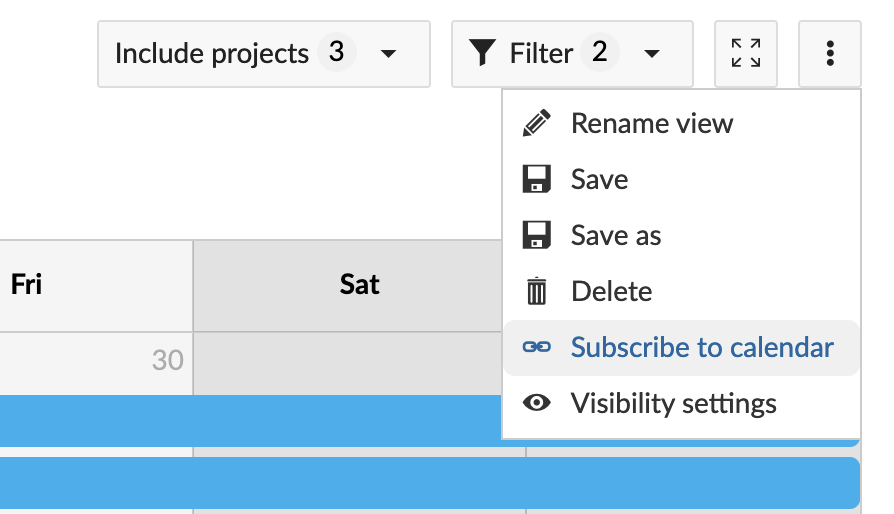Click the trash can icon beside Delete
Screen dimensions: 894x514
[x=537, y=292]
